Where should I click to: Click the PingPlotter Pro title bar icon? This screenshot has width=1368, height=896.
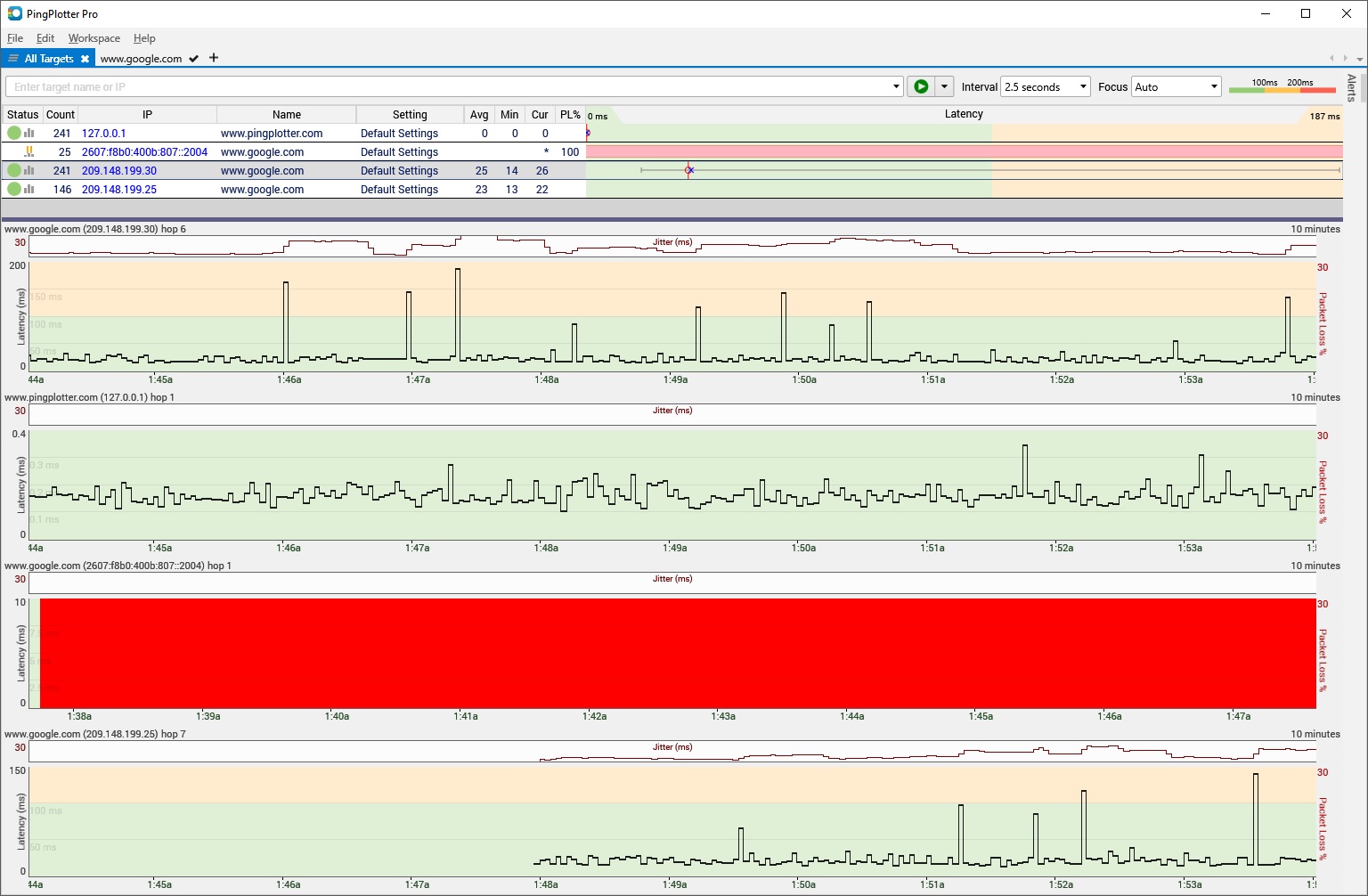14,13
